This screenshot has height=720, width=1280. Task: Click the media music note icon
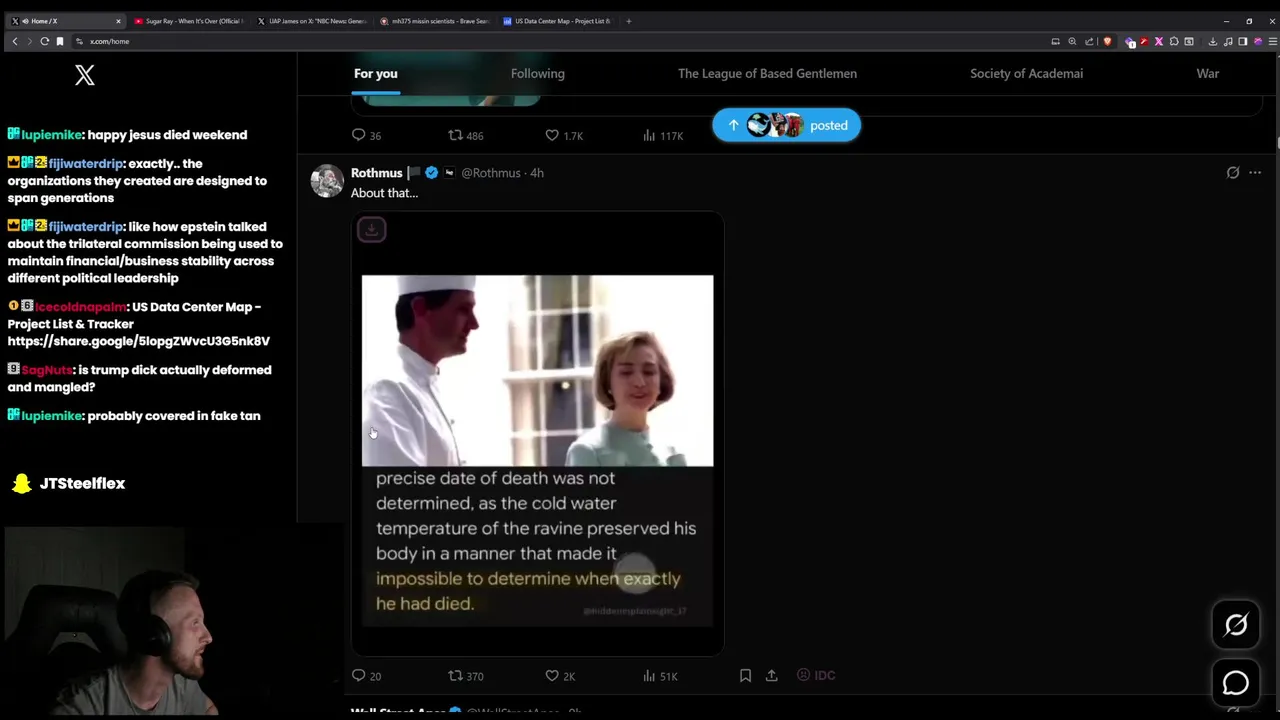coord(1228,41)
